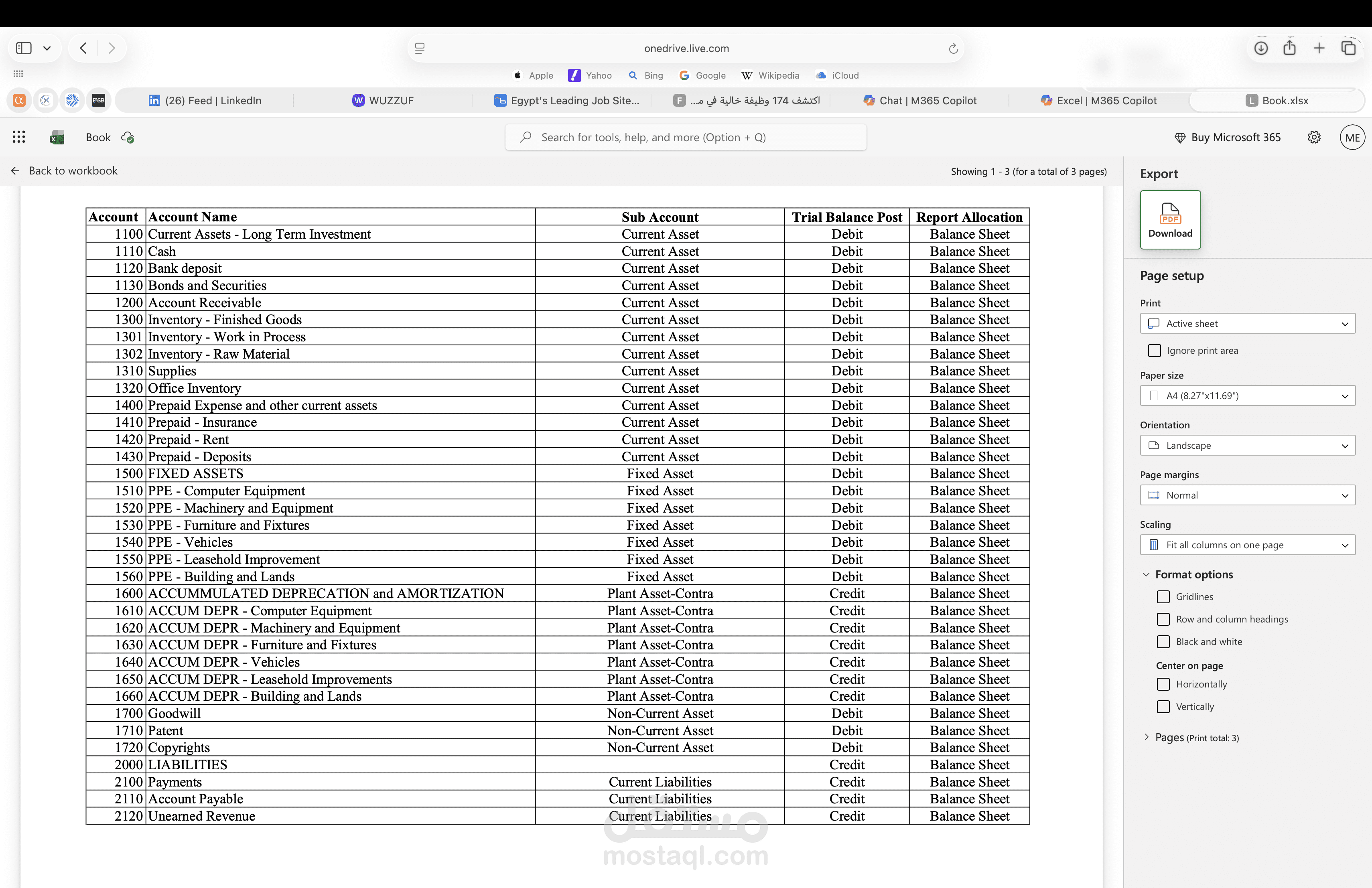1372x888 pixels.
Task: Switch to Egypt's Leading Job Site tab
Action: (567, 100)
